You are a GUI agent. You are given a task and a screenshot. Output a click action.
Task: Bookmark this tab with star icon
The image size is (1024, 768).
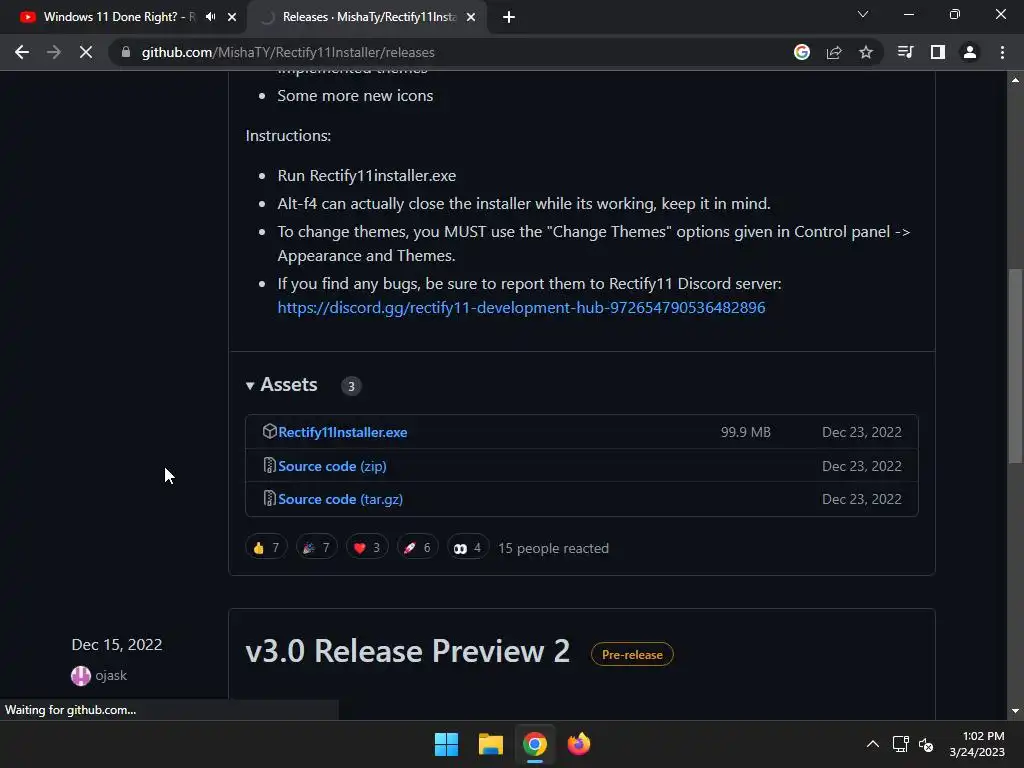(866, 52)
